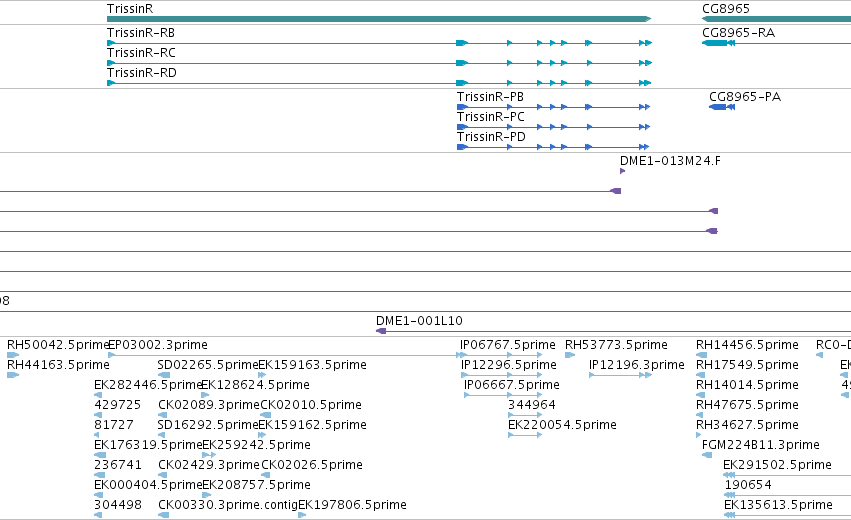Click contig CK00330.3prime.contig
This screenshot has width=851, height=520.
point(228,506)
